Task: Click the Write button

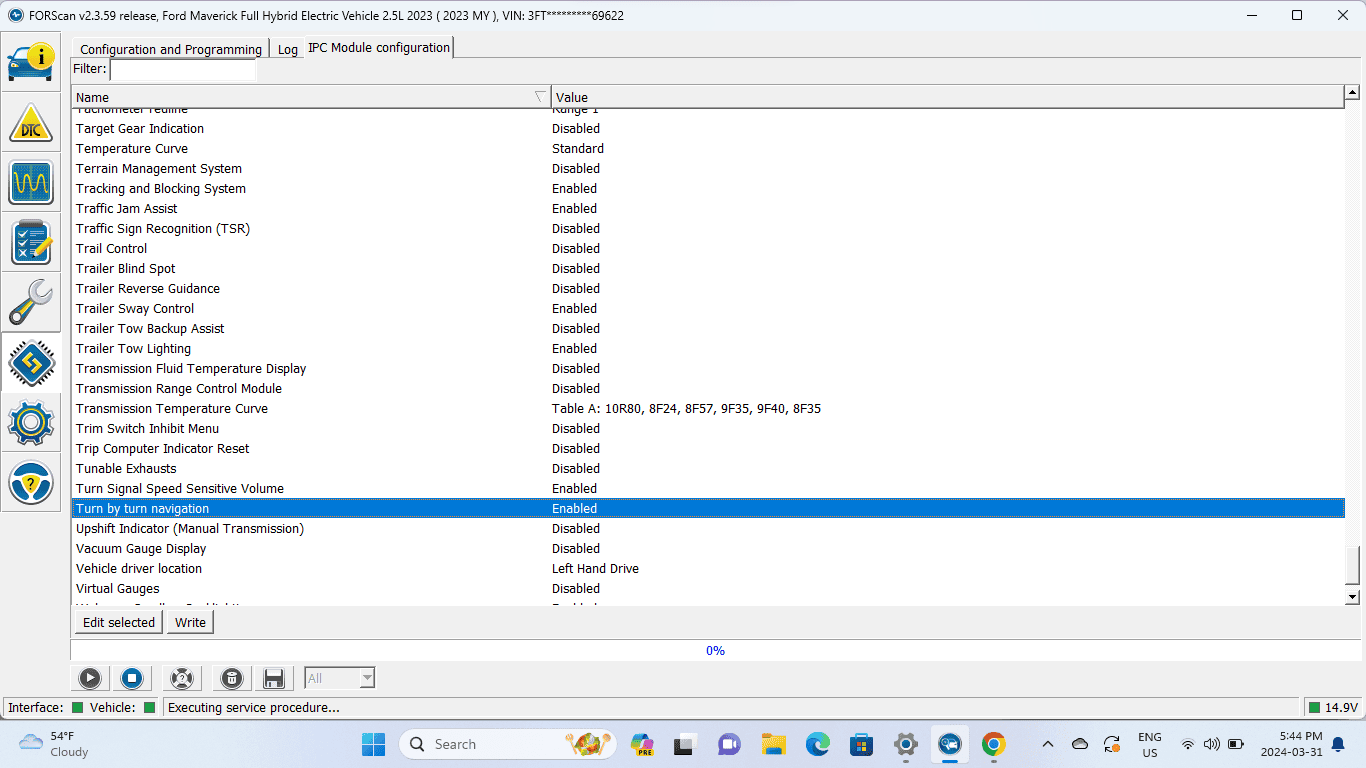Action: (190, 622)
